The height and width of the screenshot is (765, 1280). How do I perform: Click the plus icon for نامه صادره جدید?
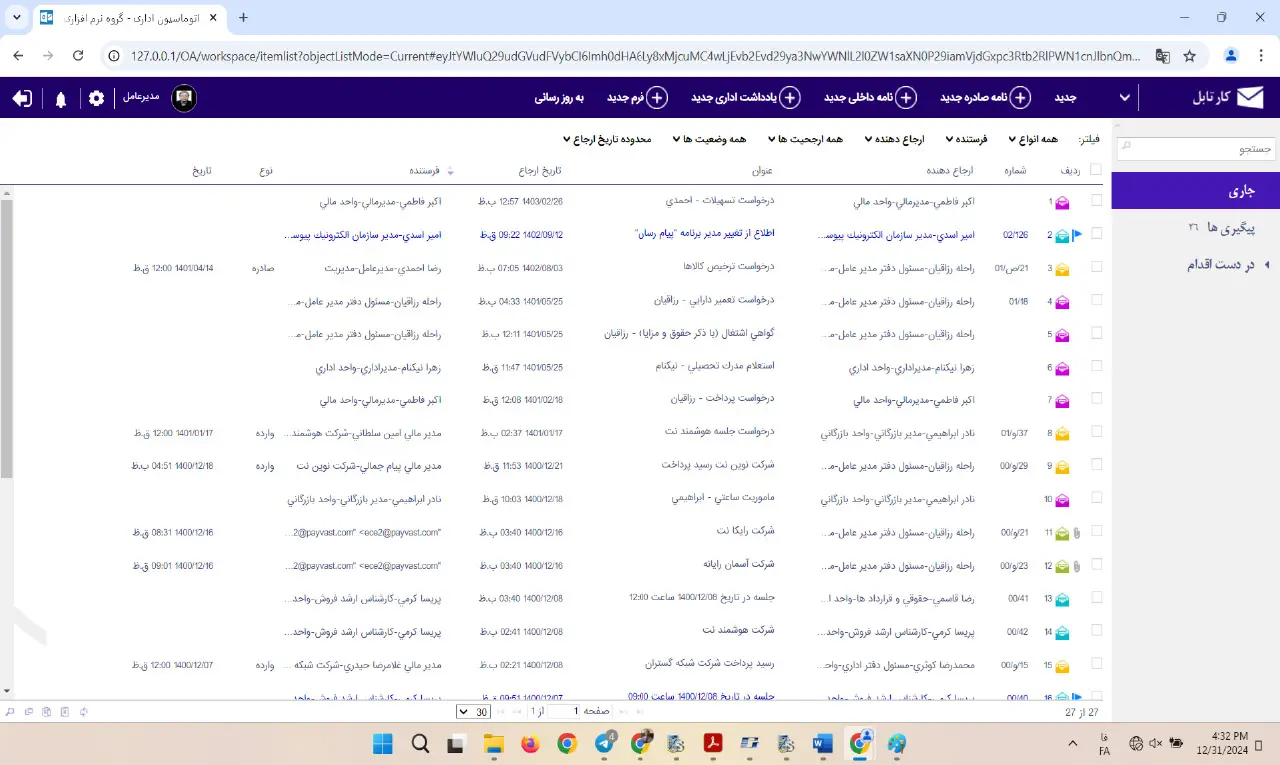point(1020,98)
